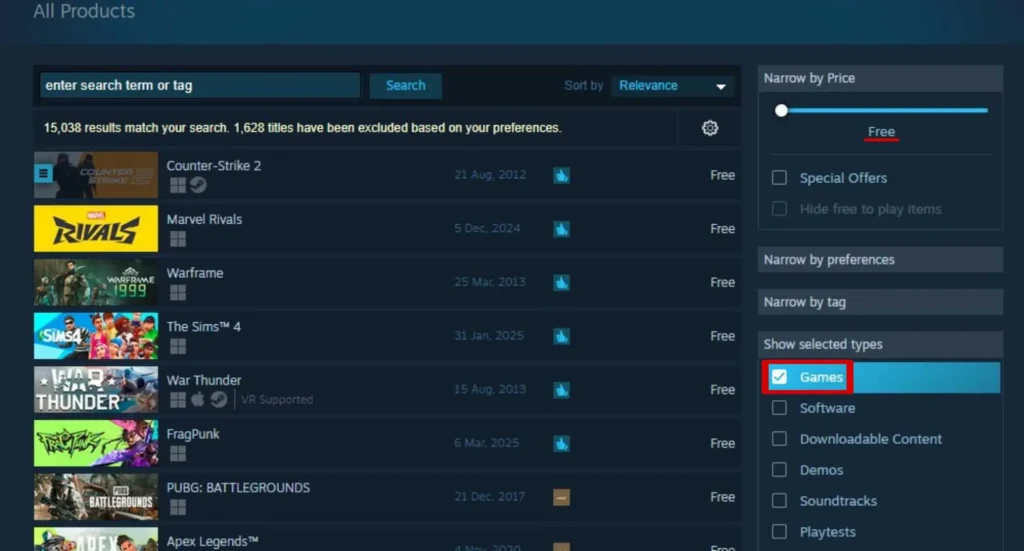Check the Soundtracks type checkbox
The image size is (1024, 551).
pyautogui.click(x=779, y=501)
